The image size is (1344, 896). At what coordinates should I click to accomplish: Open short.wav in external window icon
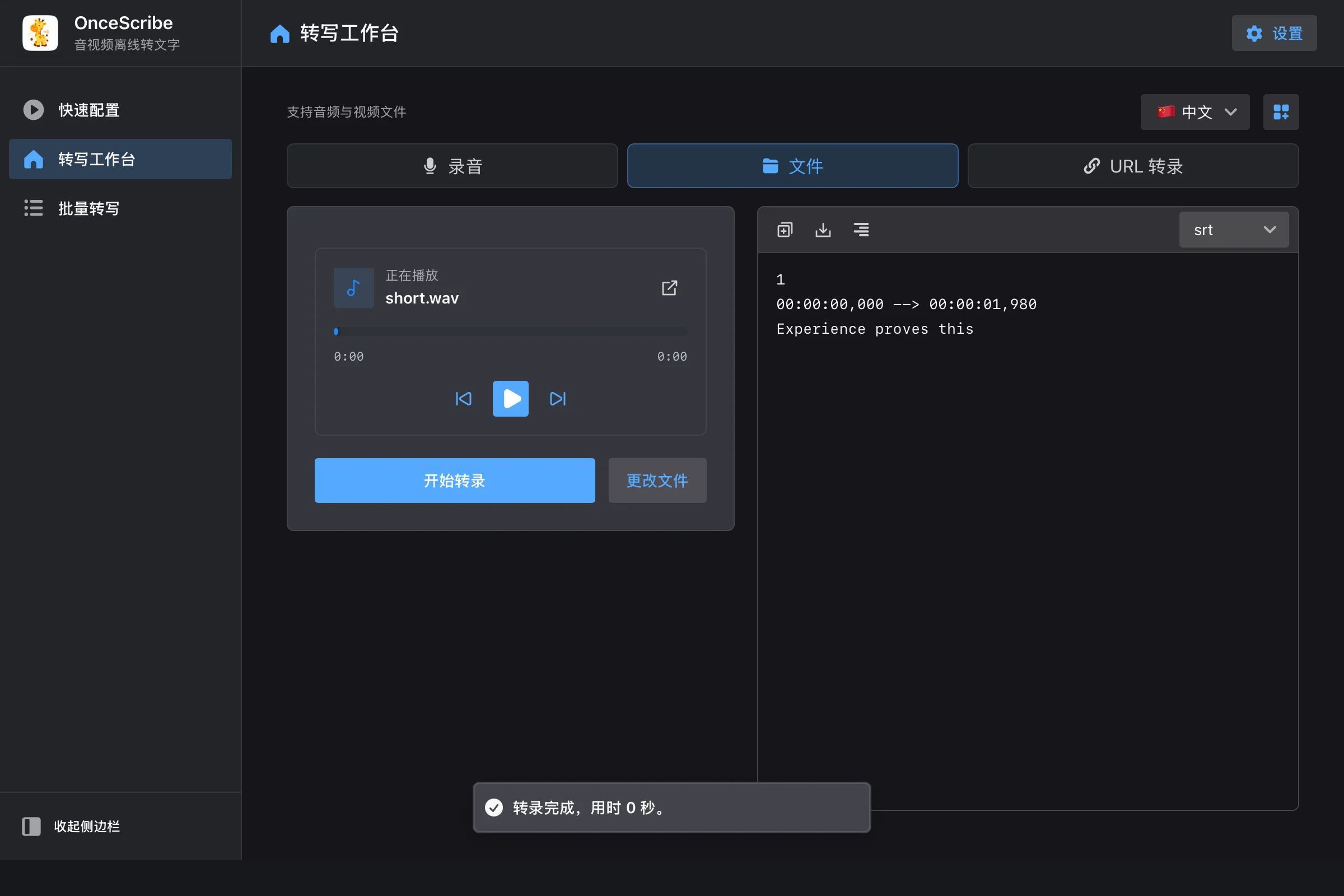[669, 288]
